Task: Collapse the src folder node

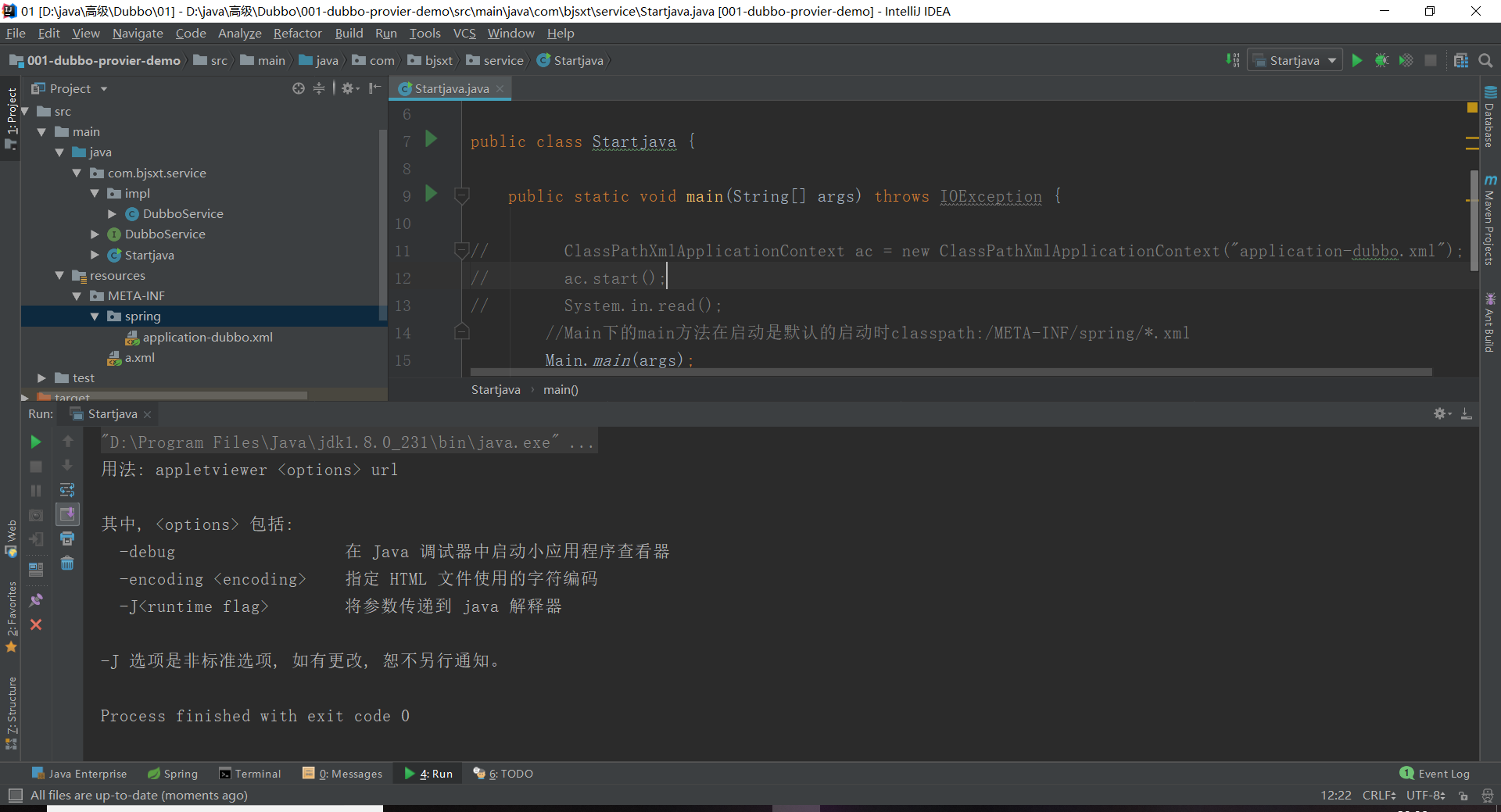Action: click(x=25, y=111)
